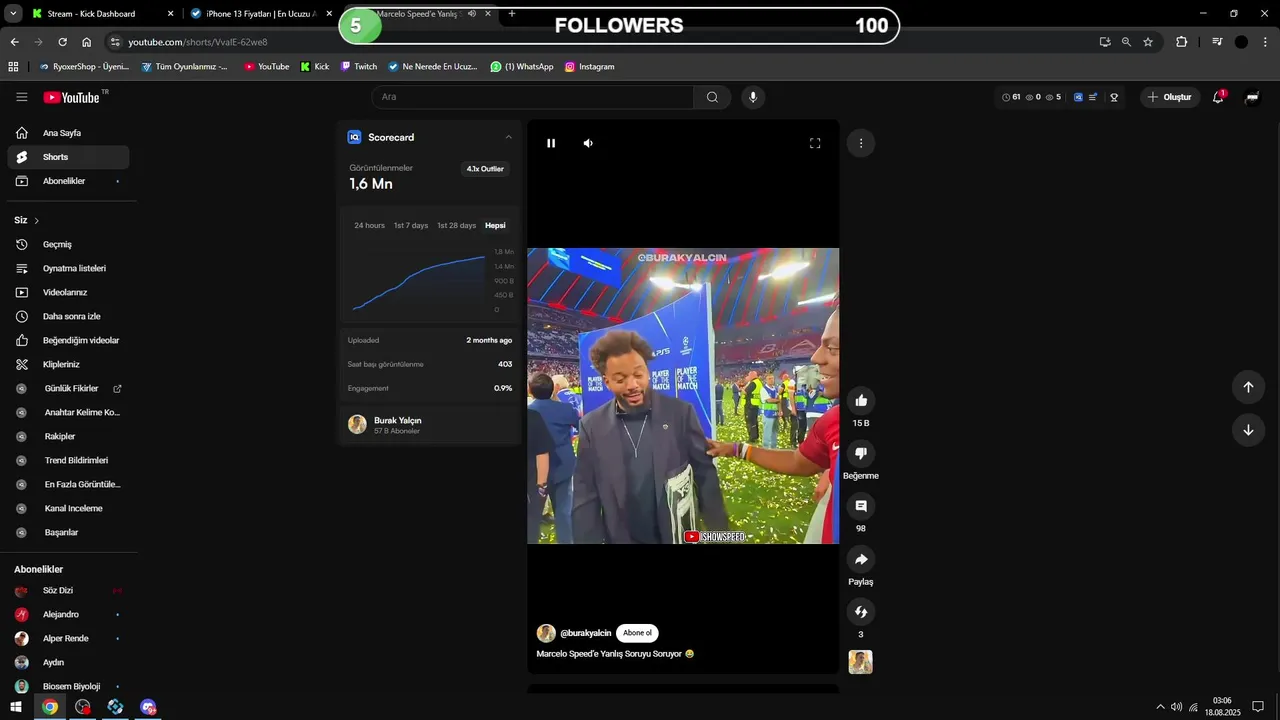Start voice search with the microphone
1280x720 pixels.
pyautogui.click(x=753, y=97)
